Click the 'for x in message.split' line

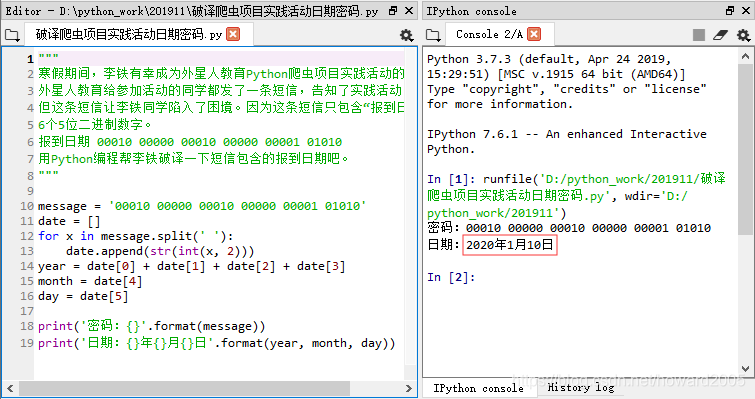(135, 236)
